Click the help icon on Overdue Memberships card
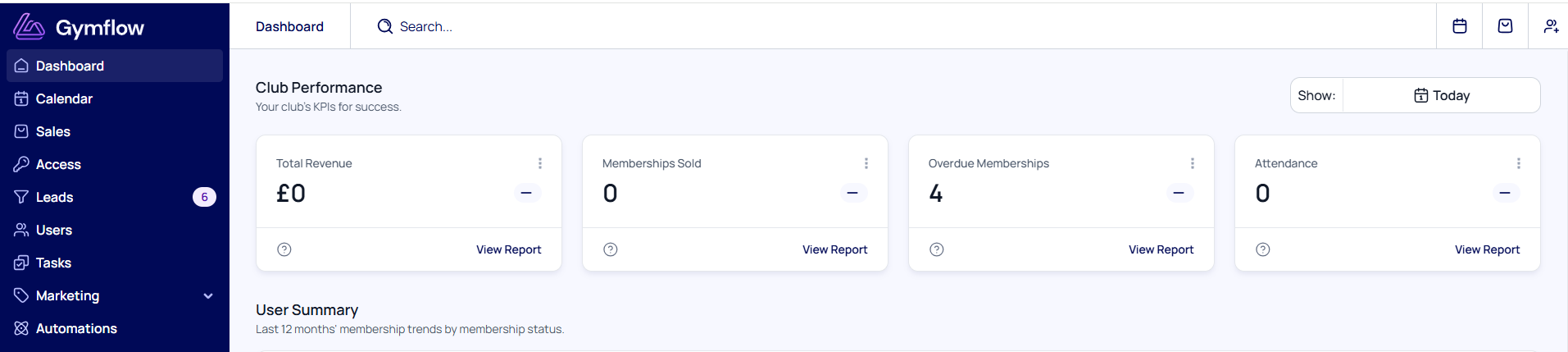The image size is (1568, 352). pyautogui.click(x=937, y=249)
